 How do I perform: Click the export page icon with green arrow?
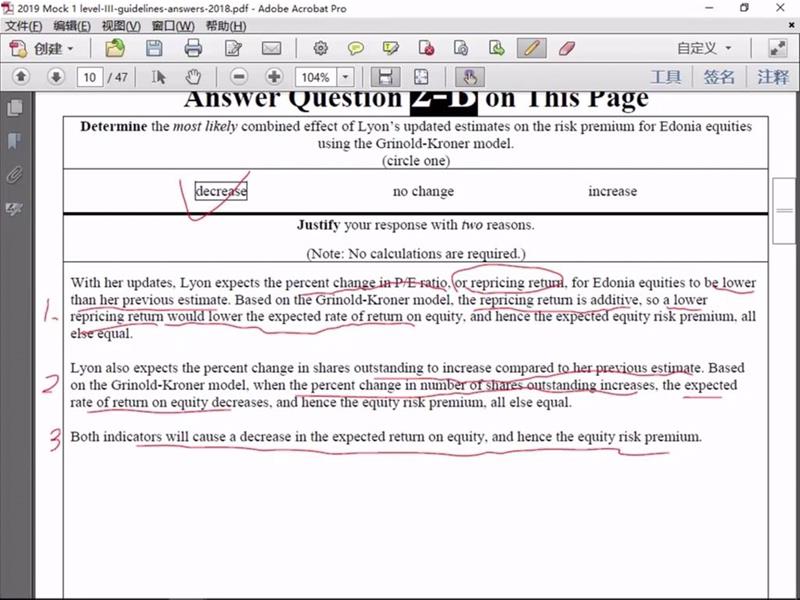[x=496, y=48]
